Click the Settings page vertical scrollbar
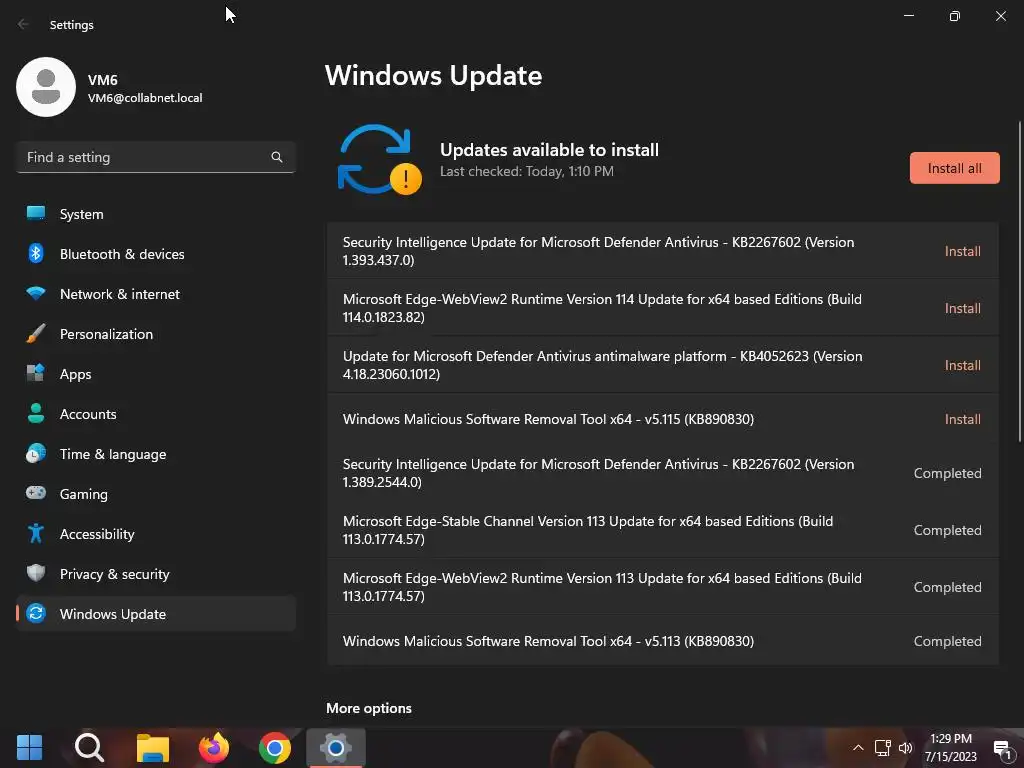 click(x=1019, y=281)
